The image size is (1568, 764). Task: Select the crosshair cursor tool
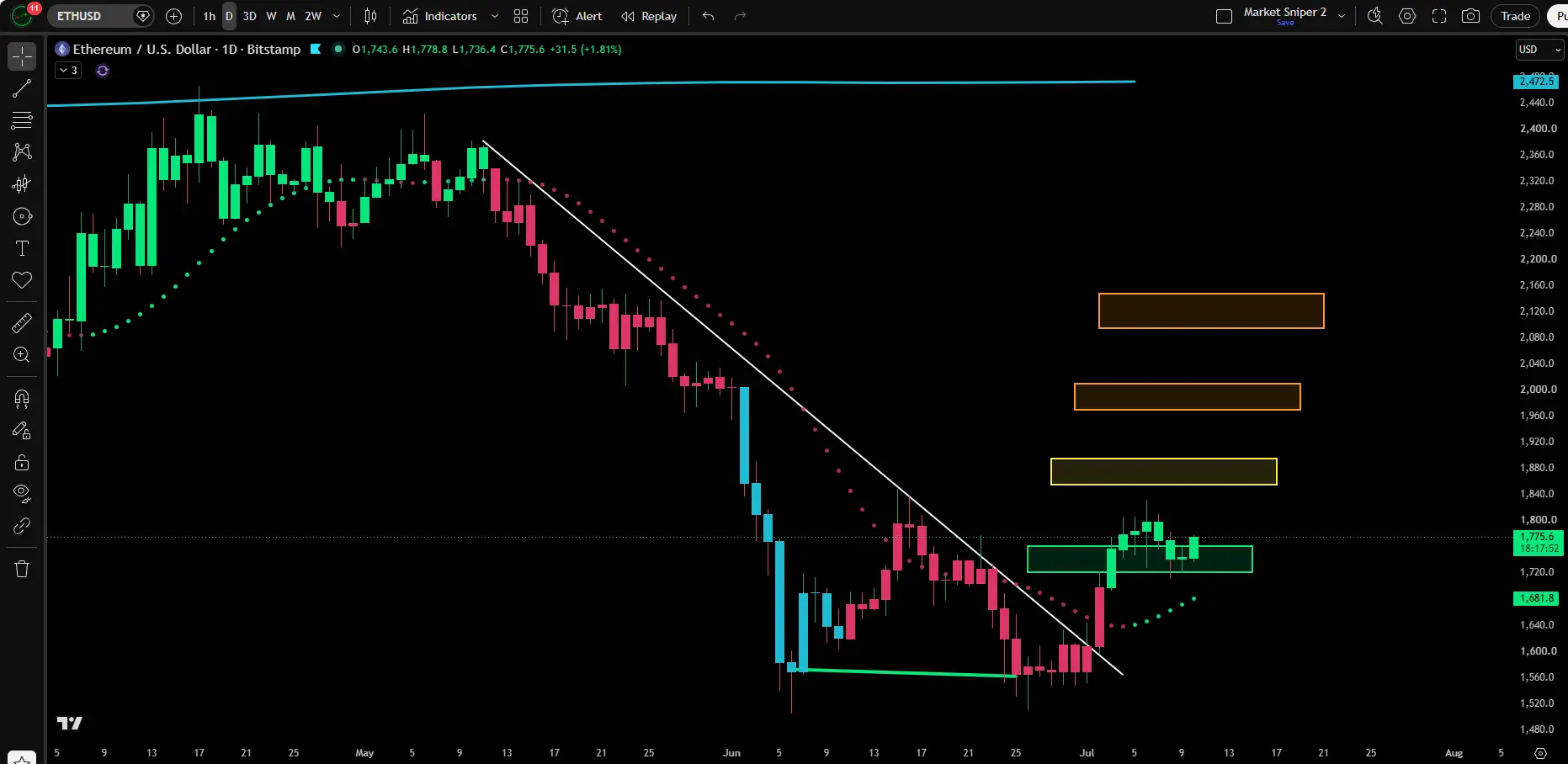(x=22, y=56)
